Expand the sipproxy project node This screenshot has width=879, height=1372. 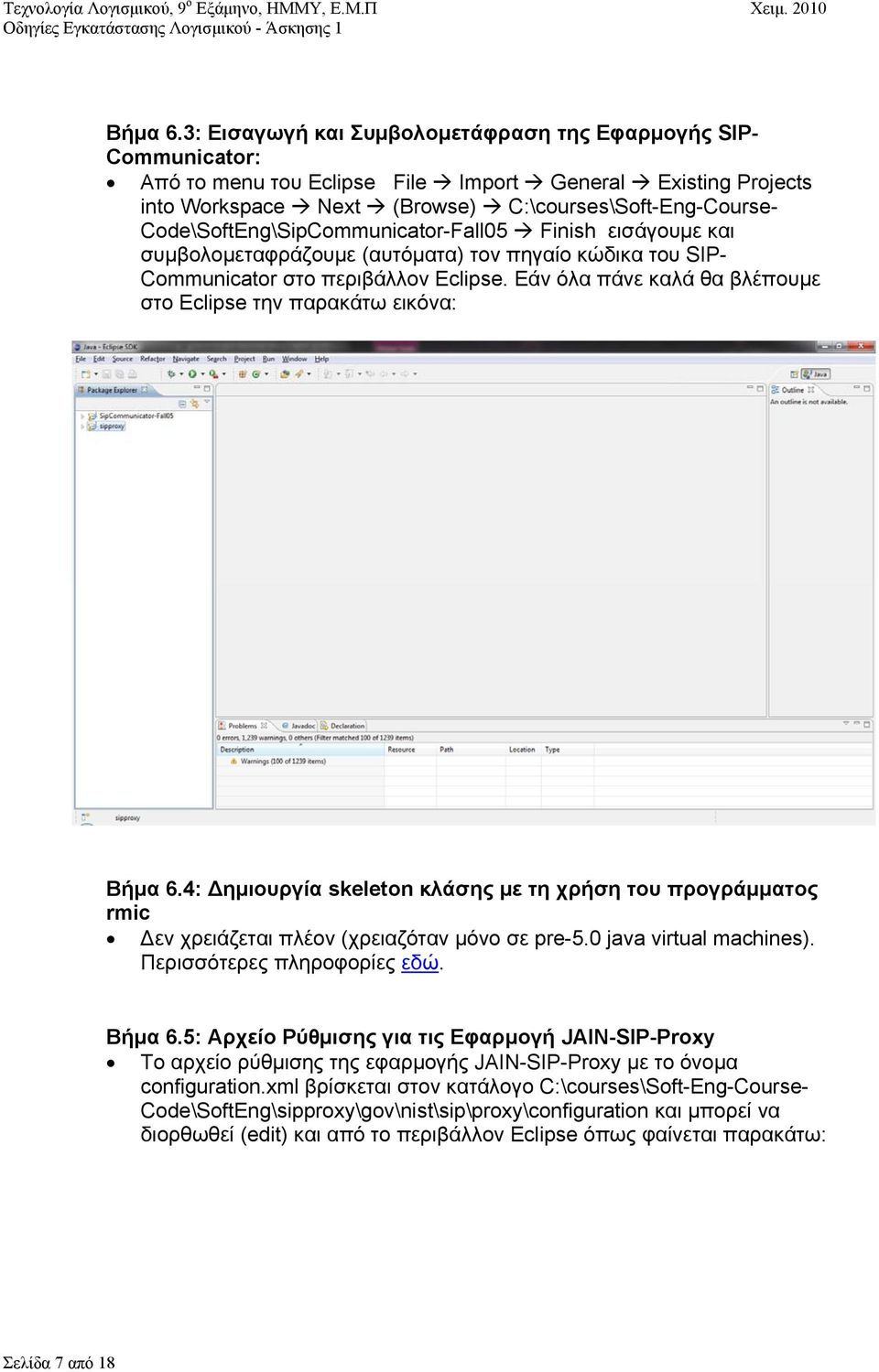click(82, 427)
